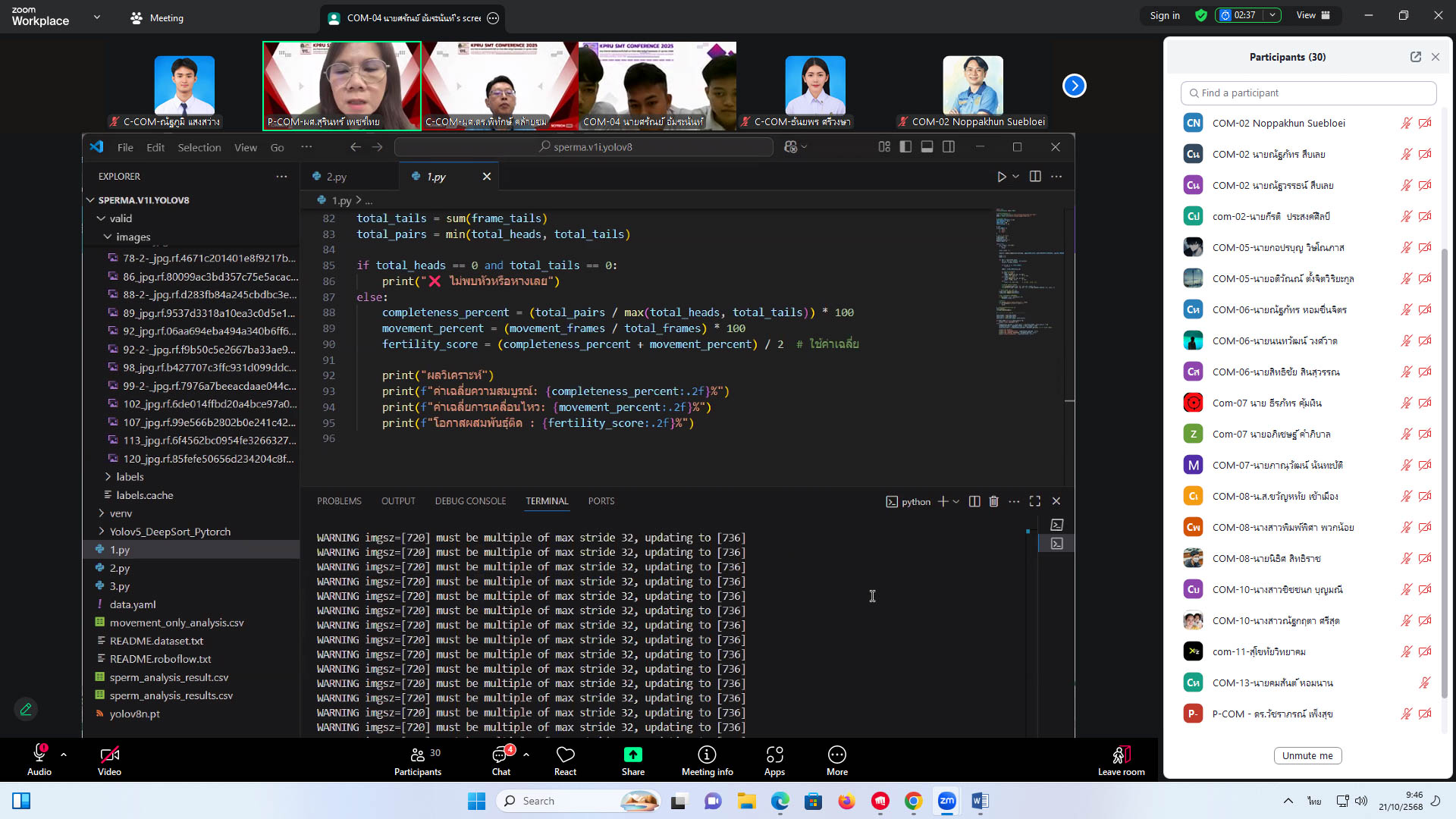
Task: Expand audio options caret next to Audio
Action: pyautogui.click(x=64, y=755)
